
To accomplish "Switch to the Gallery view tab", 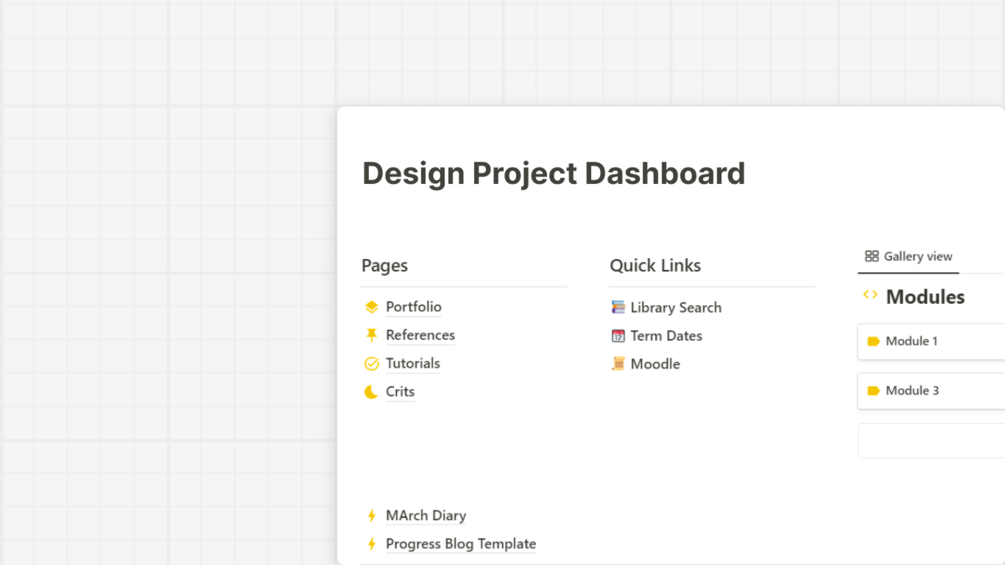I will (x=908, y=257).
